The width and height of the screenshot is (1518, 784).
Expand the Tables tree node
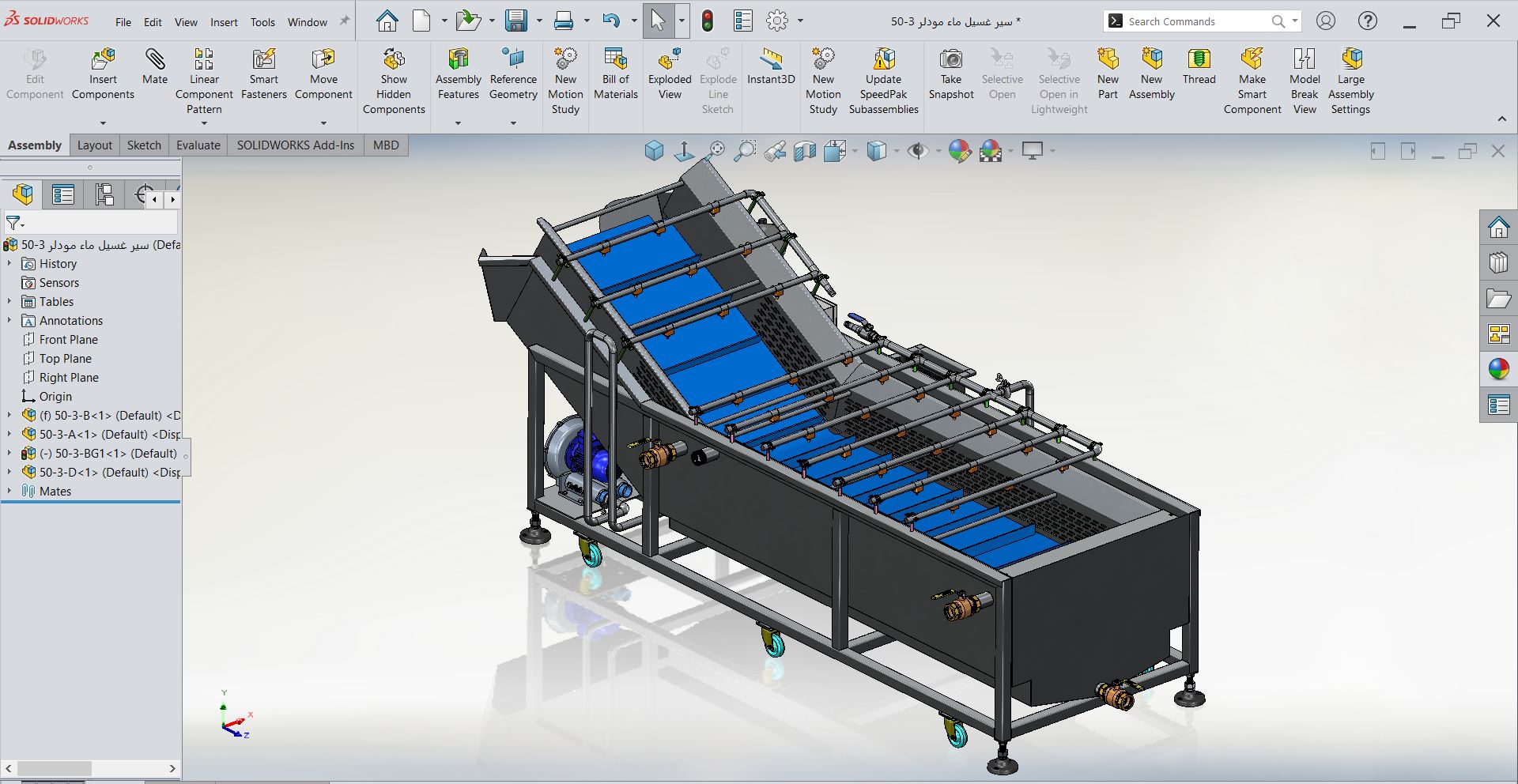click(9, 301)
